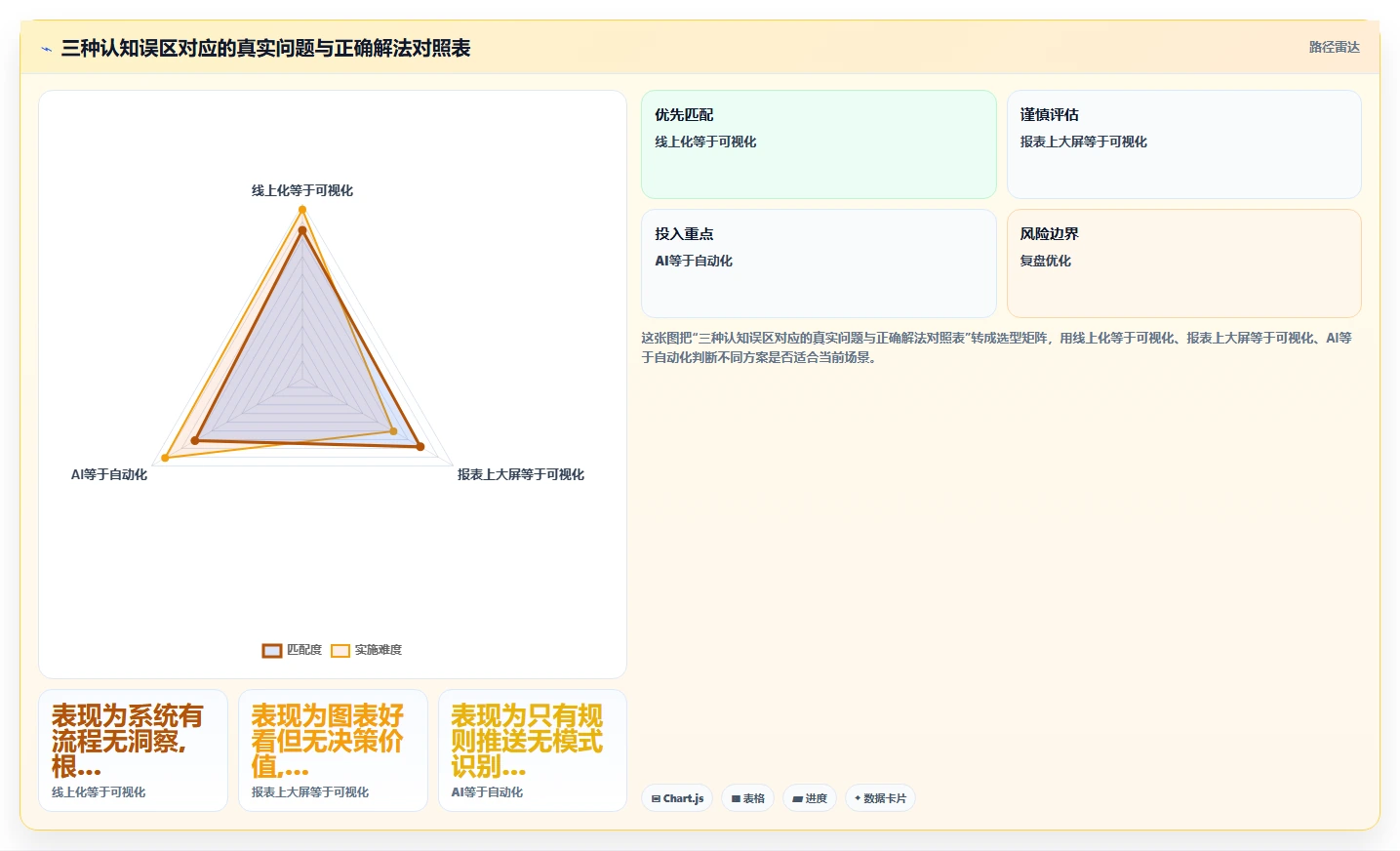Click the 实施难度 legend label
1400x851 pixels.
(379, 650)
